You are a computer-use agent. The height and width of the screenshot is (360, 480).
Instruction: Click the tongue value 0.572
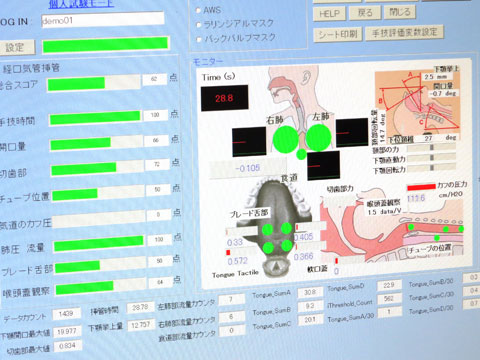238,261
